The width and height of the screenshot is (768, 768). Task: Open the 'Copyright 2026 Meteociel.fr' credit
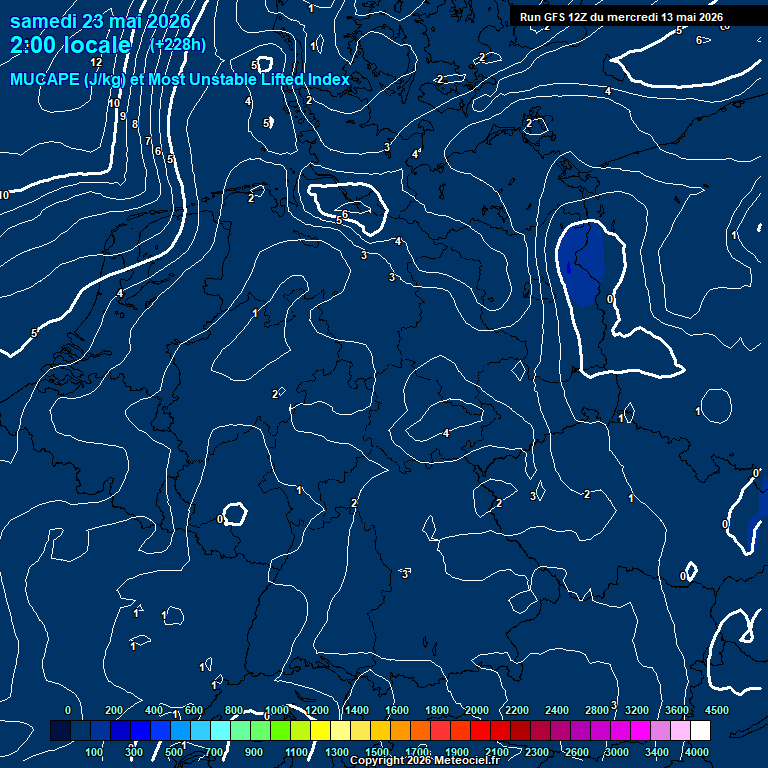pos(425,760)
